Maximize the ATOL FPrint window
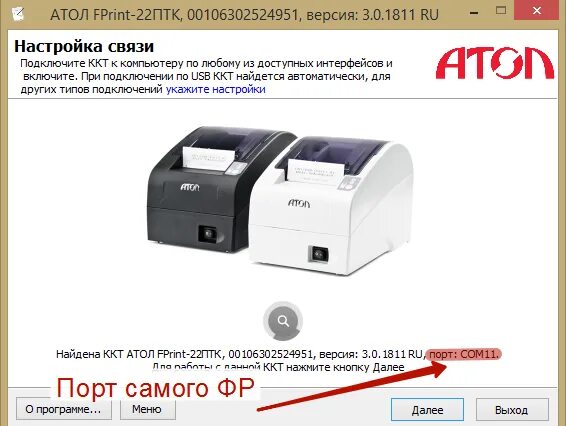The height and width of the screenshot is (426, 566). (501, 11)
